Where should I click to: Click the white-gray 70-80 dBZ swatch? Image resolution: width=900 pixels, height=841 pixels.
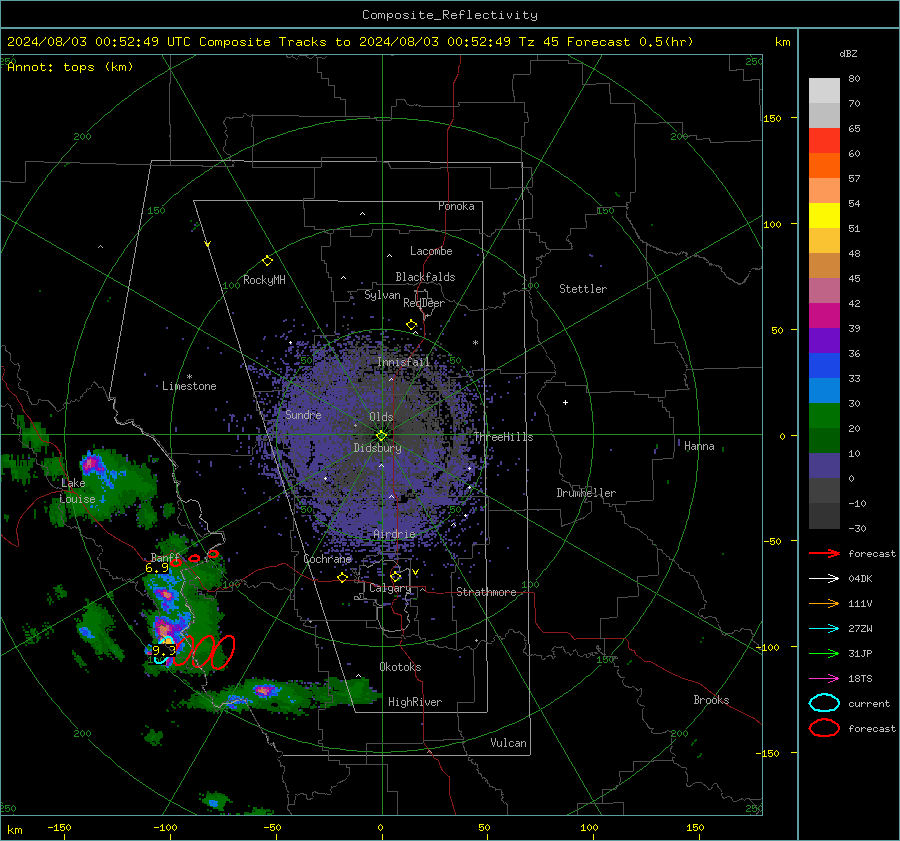tap(824, 91)
